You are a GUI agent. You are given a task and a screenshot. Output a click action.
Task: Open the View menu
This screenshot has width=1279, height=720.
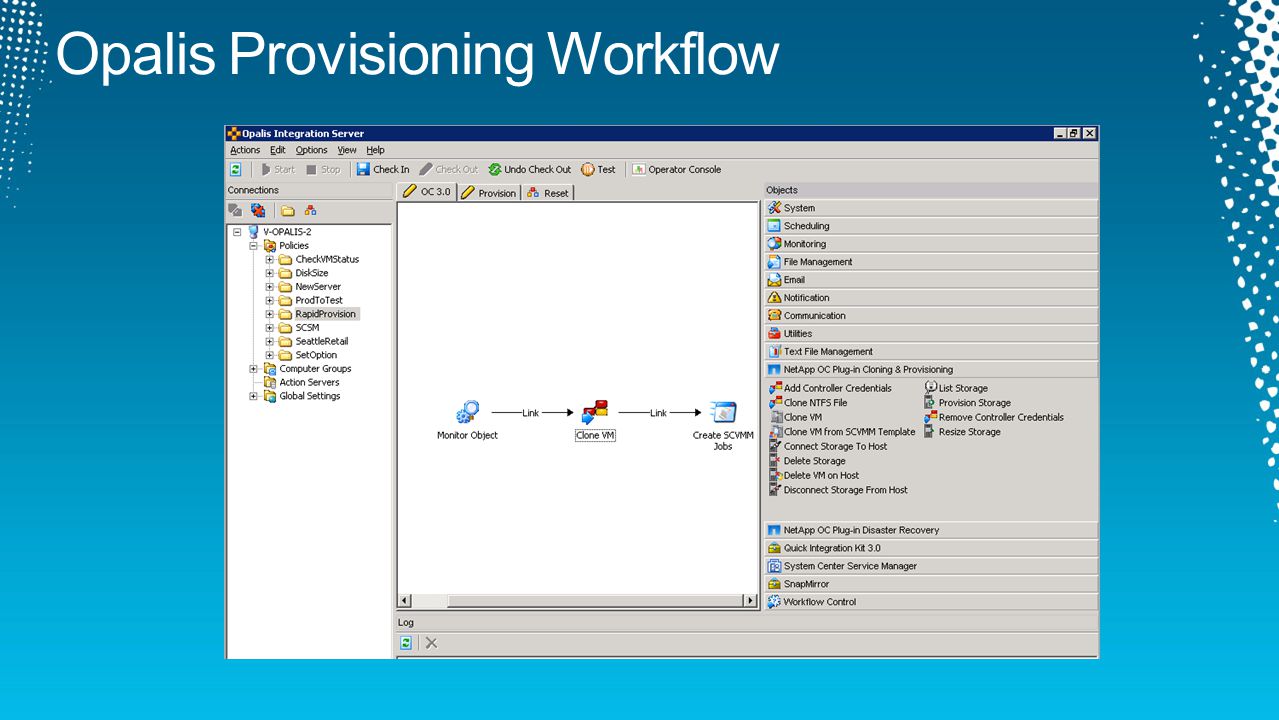click(x=347, y=150)
